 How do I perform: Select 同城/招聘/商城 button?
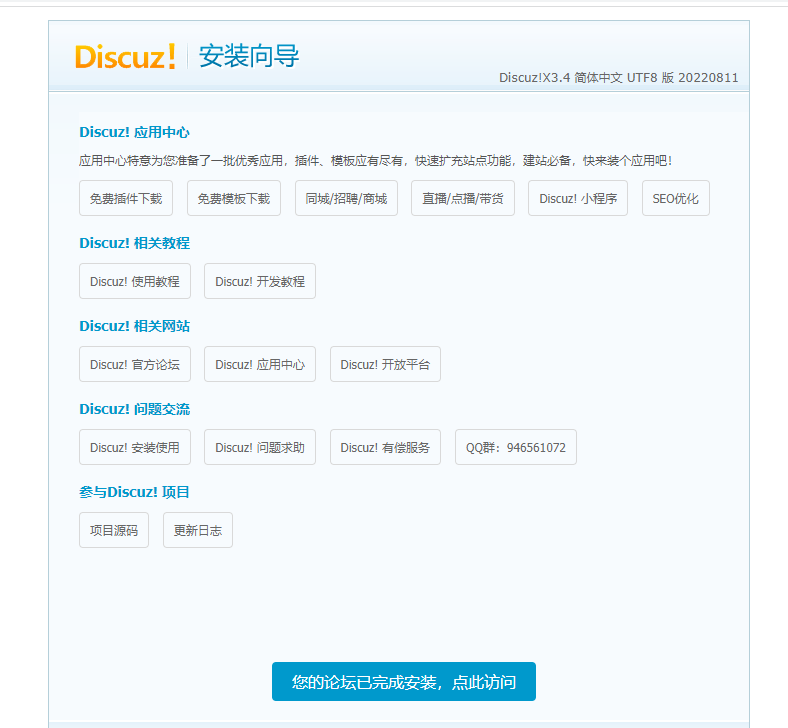pyautogui.click(x=346, y=198)
